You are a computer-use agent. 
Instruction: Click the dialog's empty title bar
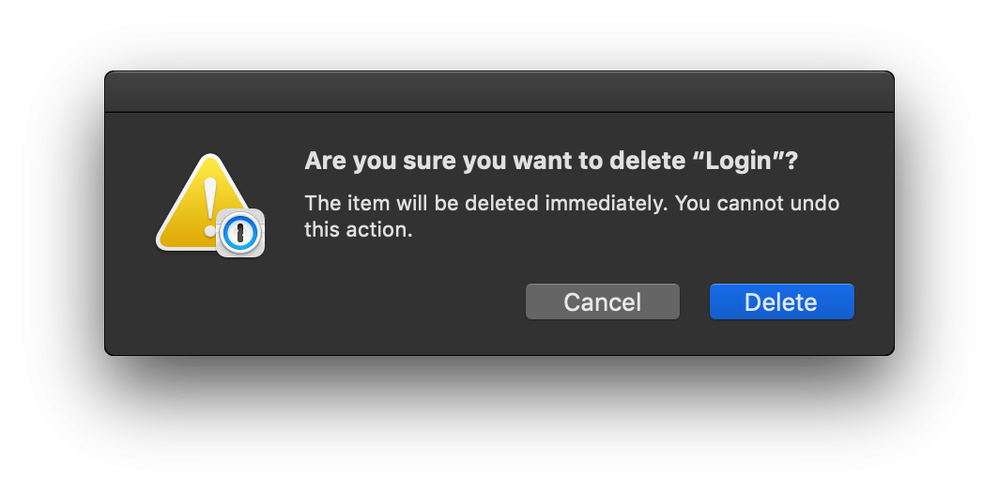tap(498, 92)
